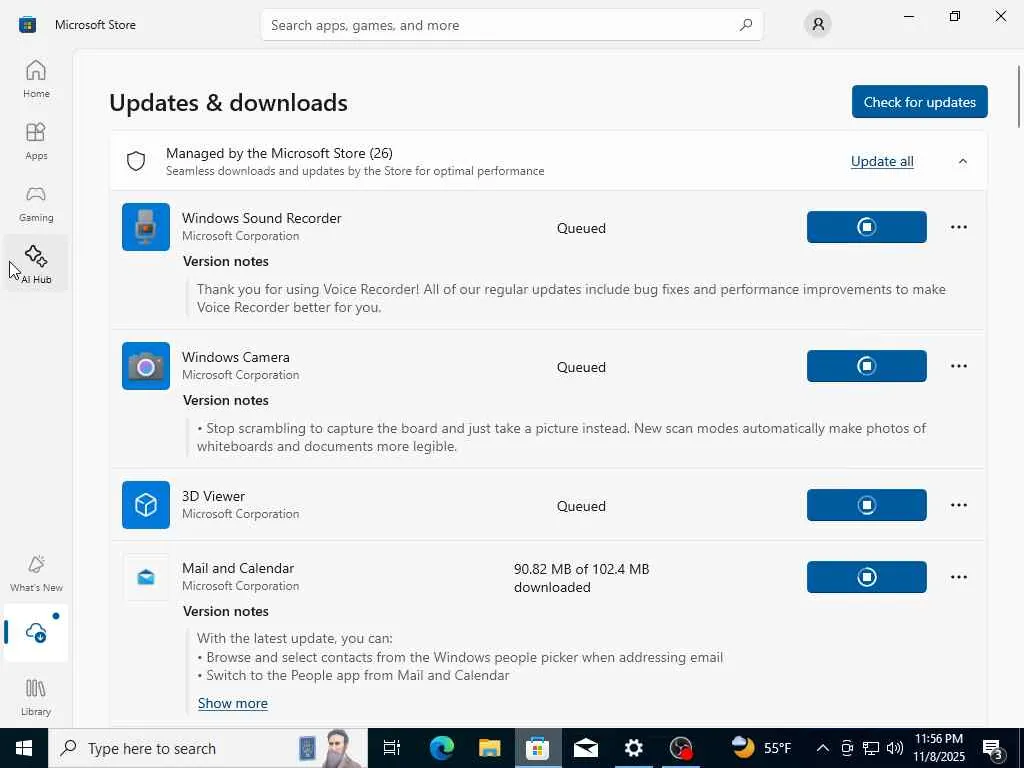
Task: Click the taskbar Type here to search box
Action: 208,748
